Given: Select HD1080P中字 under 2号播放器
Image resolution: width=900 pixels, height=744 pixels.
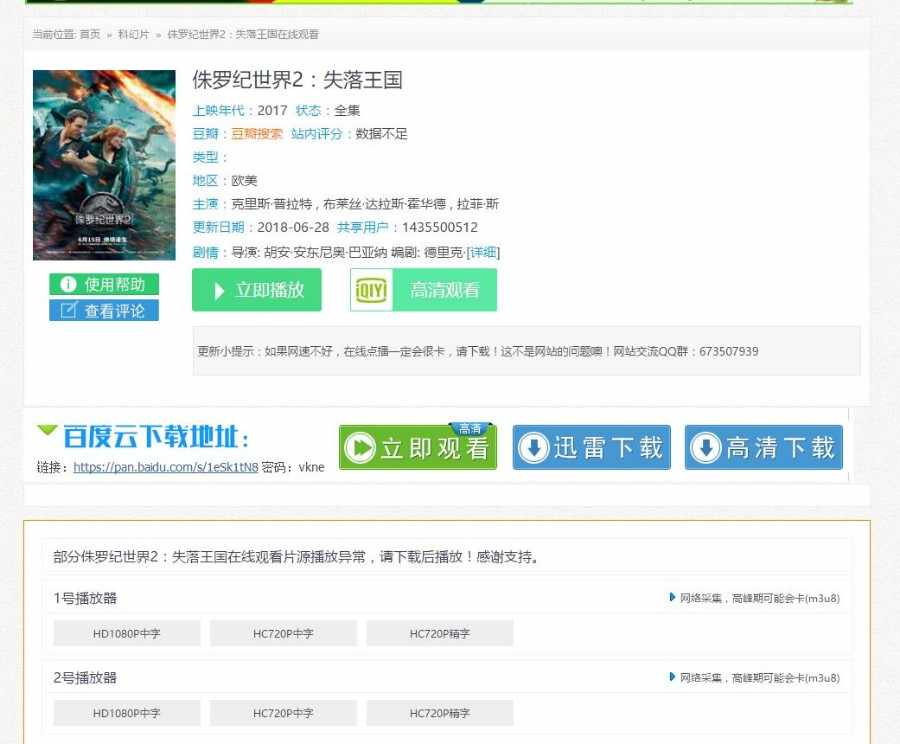Looking at the screenshot, I should click(127, 713).
